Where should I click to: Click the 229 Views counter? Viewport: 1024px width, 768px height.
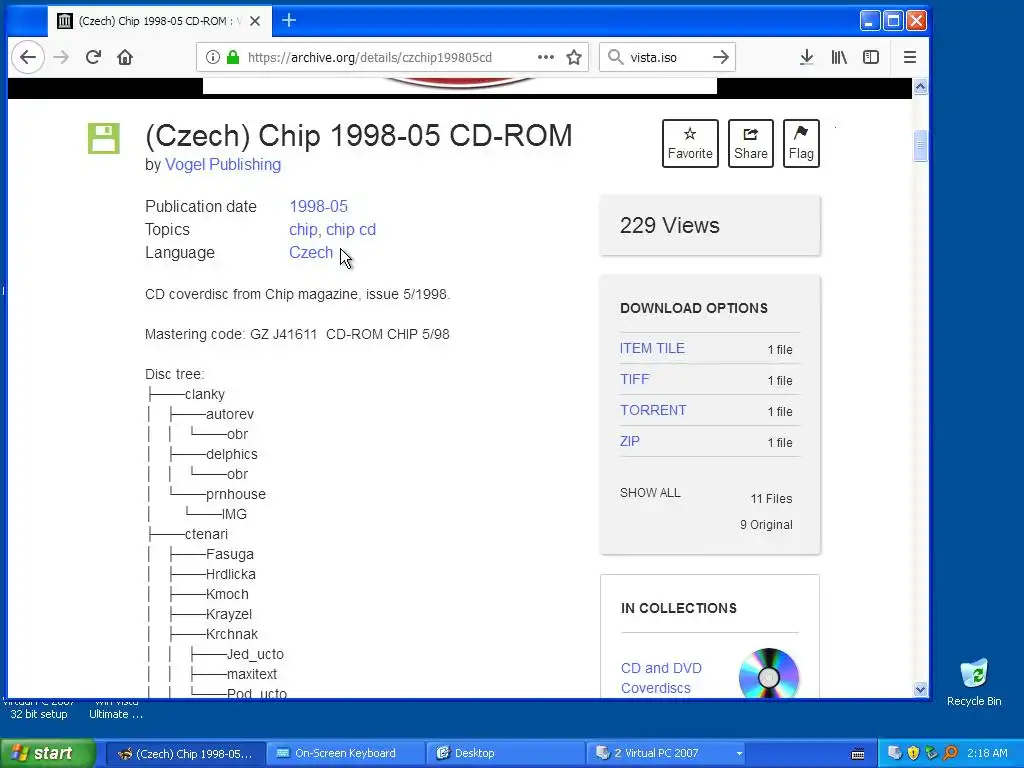pyautogui.click(x=670, y=226)
